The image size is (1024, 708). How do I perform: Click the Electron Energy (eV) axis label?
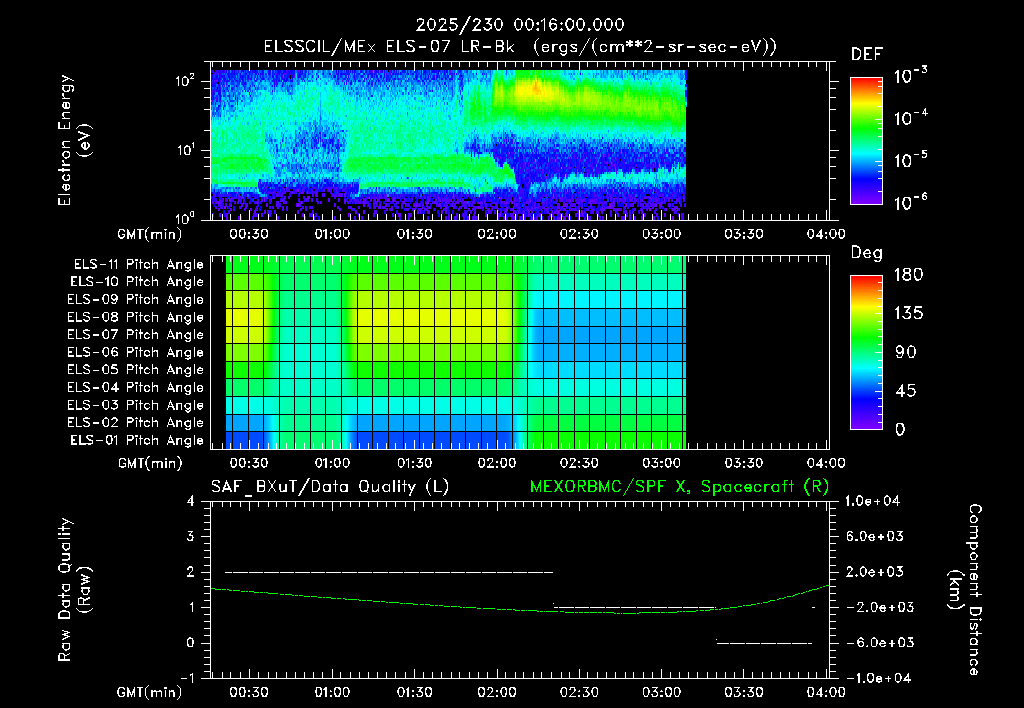[x=74, y=140]
